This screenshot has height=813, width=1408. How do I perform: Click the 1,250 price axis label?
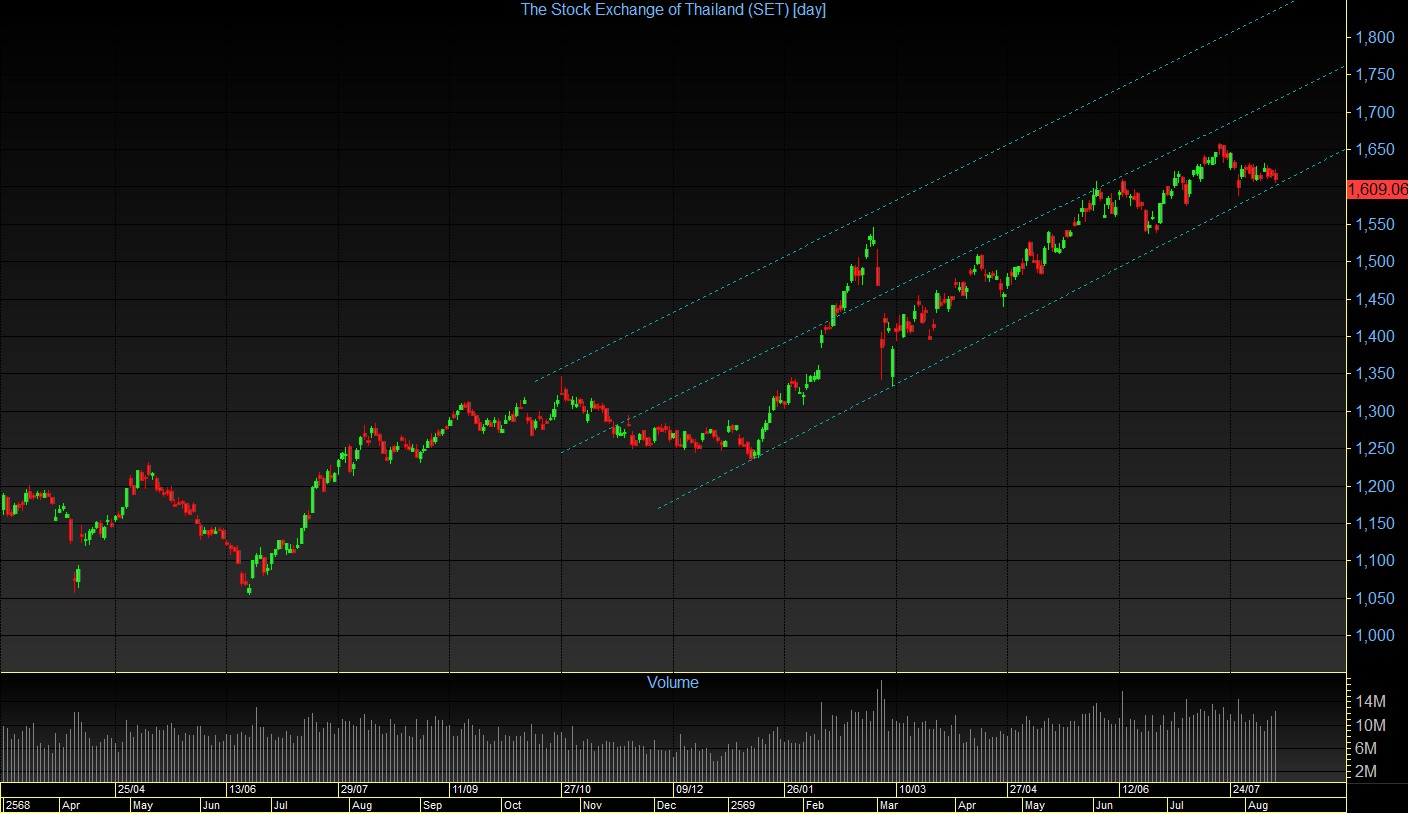click(1375, 448)
